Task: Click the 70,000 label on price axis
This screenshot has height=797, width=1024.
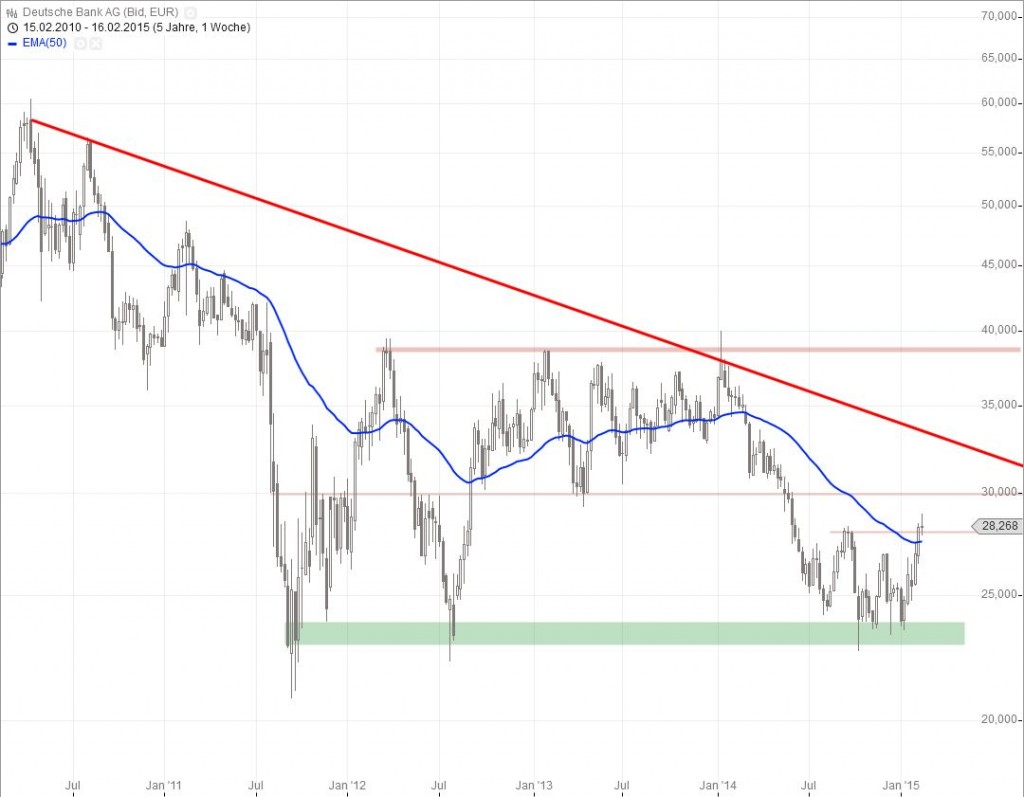Action: [x=1000, y=17]
